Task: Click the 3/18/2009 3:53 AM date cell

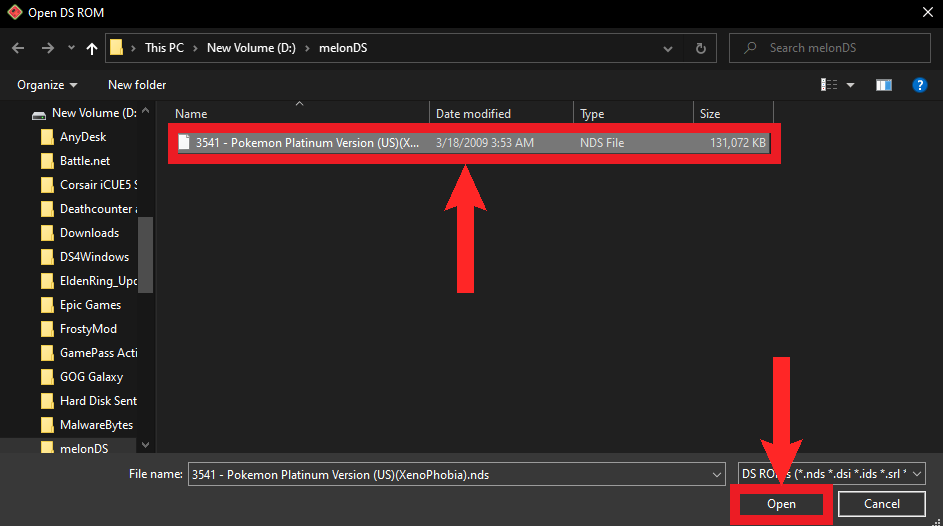Action: tap(485, 143)
